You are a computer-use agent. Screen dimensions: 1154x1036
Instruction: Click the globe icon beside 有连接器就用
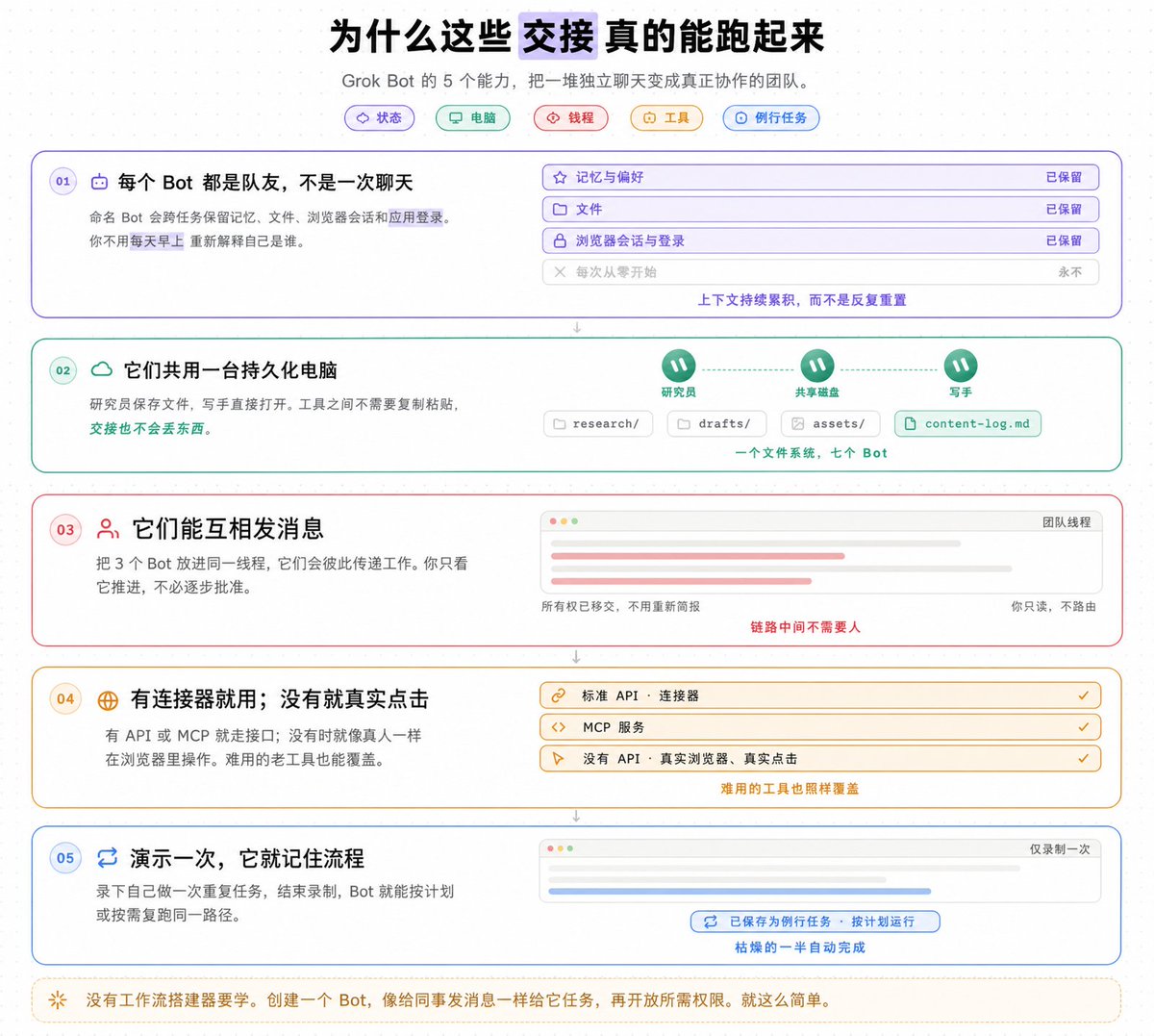[109, 700]
